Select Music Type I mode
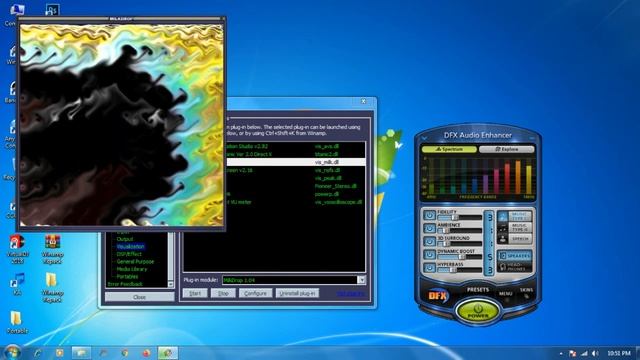The image size is (640, 360). (x=515, y=216)
